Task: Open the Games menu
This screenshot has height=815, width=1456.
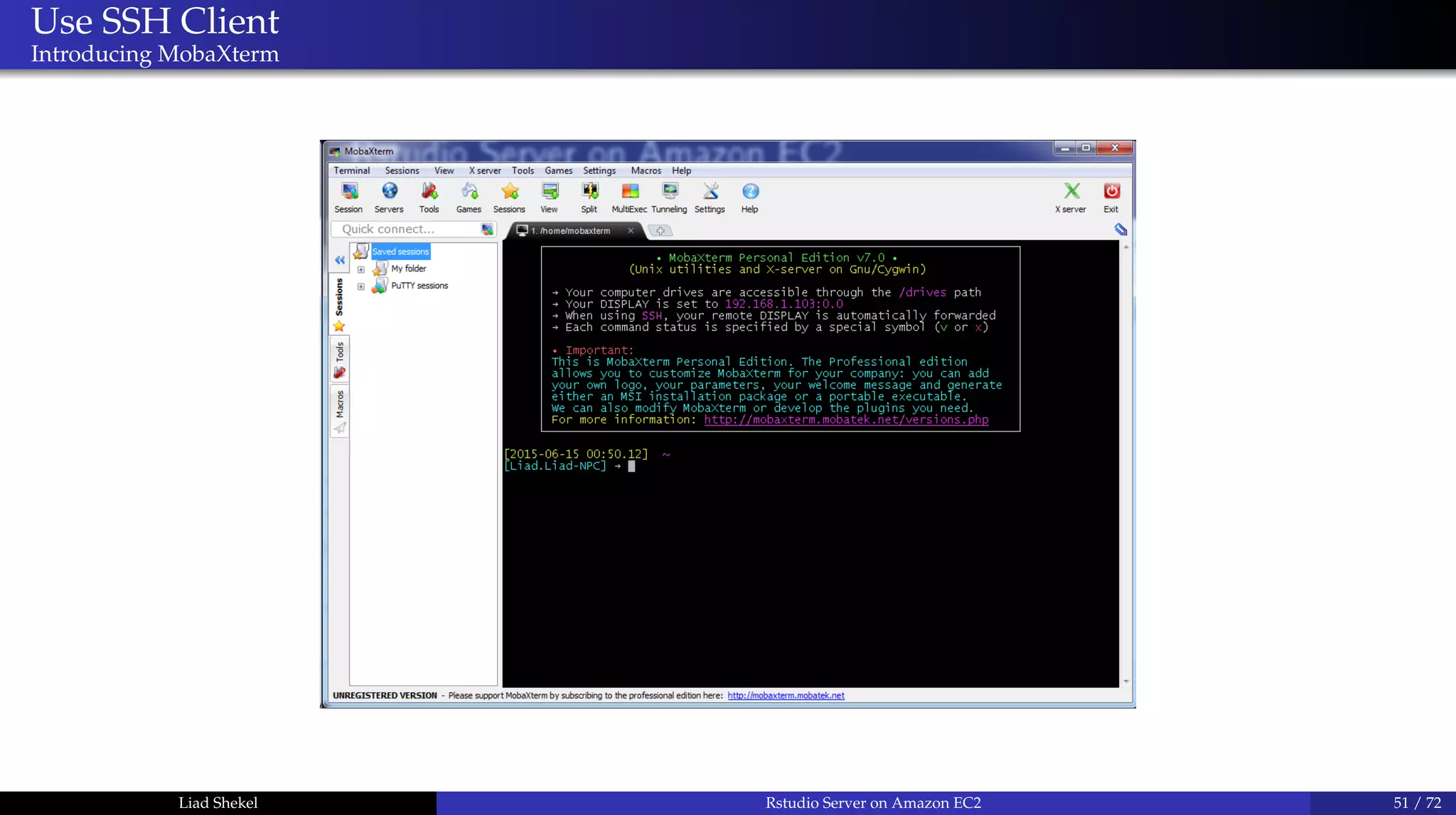Action: point(559,171)
